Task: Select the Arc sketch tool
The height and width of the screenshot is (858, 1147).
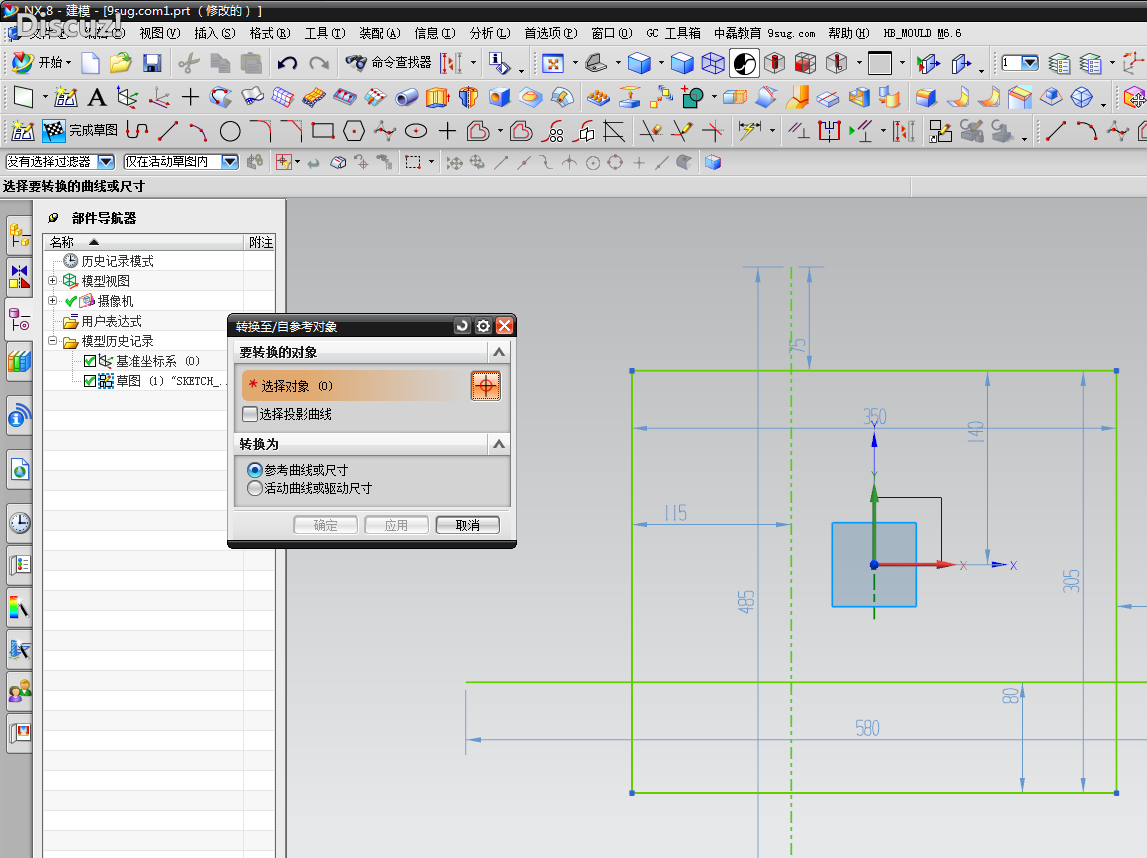Action: tap(199, 132)
